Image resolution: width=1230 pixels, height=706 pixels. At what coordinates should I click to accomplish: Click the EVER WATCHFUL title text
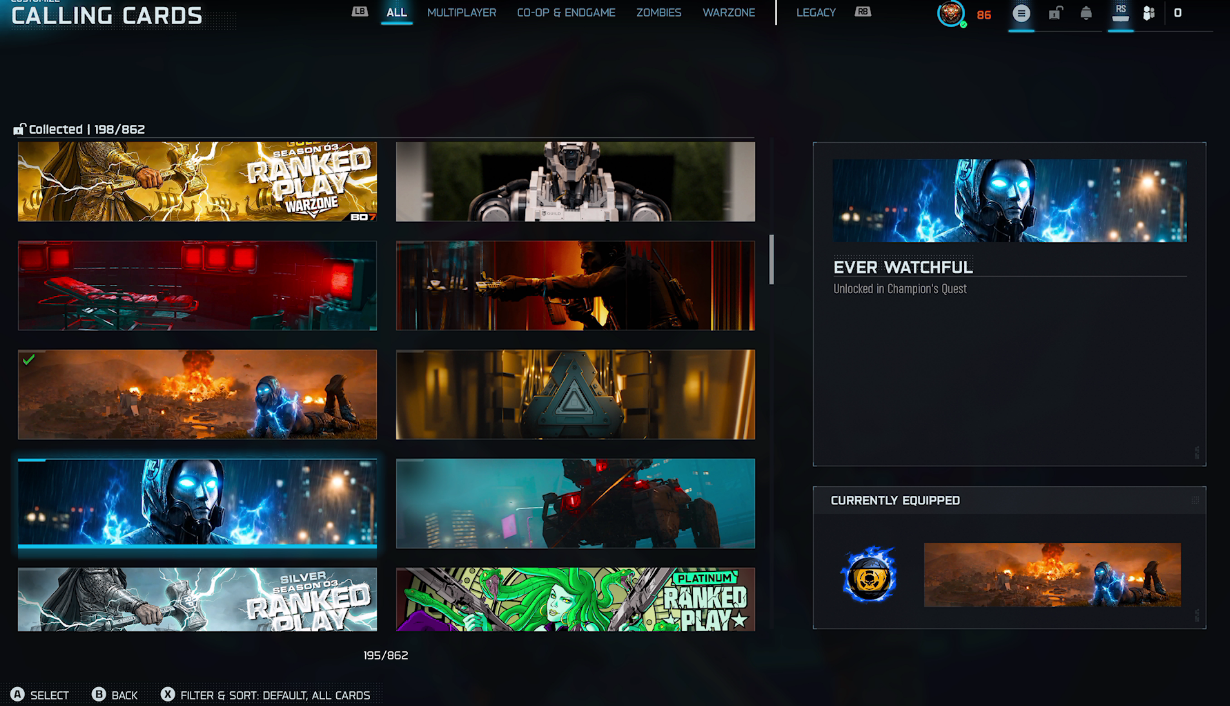903,267
